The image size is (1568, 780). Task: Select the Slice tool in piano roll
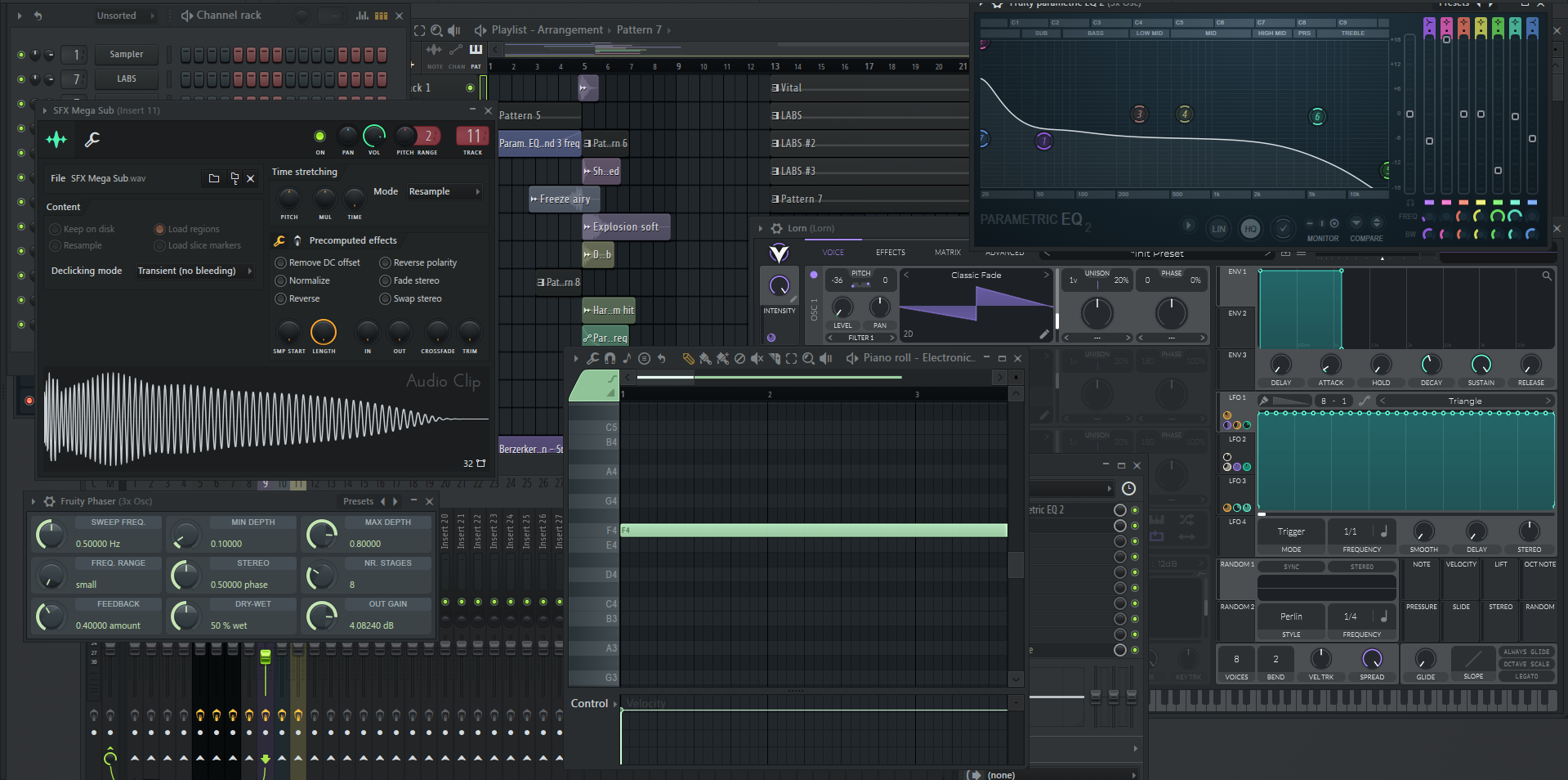774,358
